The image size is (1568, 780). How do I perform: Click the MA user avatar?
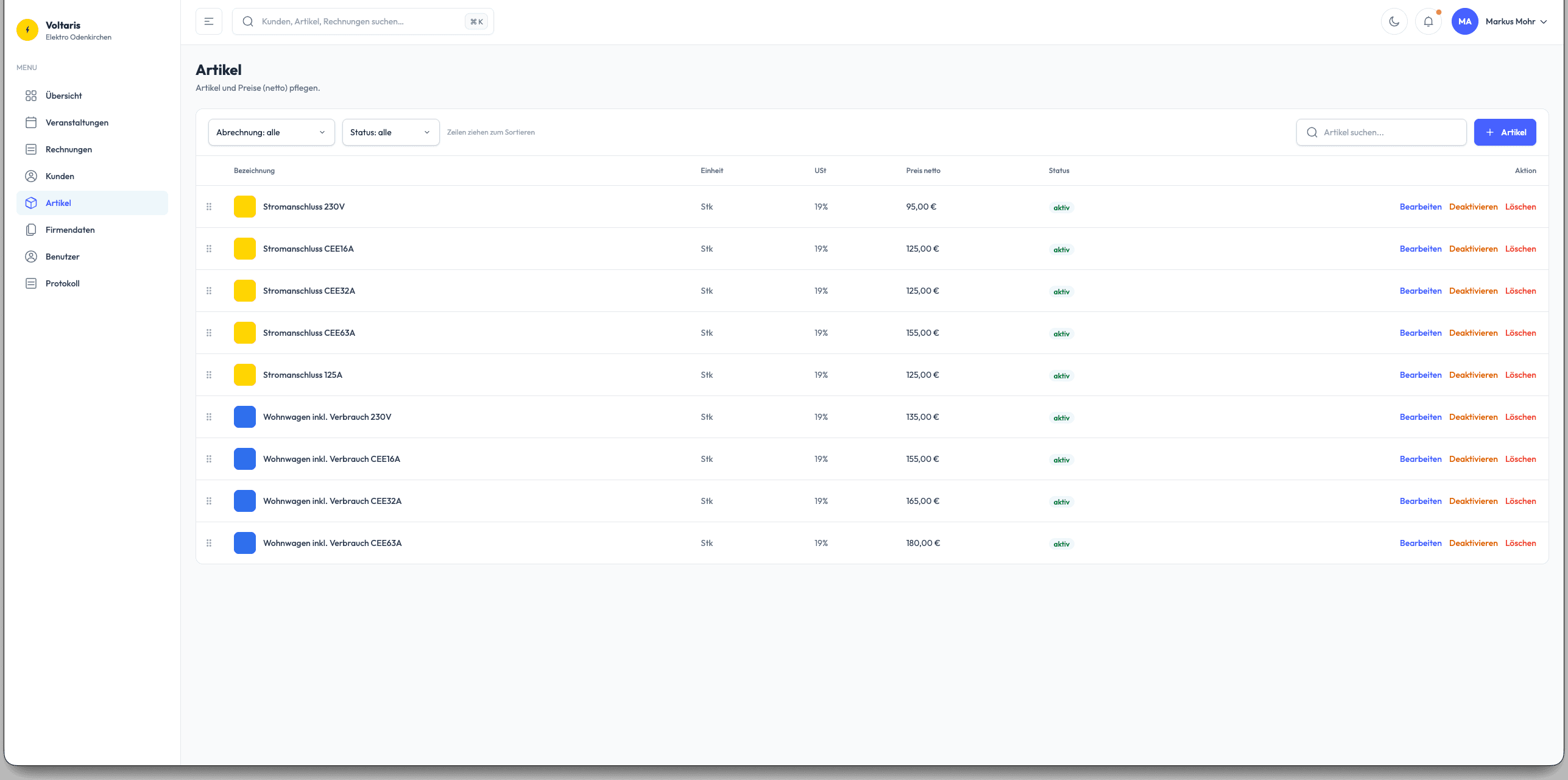[x=1464, y=21]
